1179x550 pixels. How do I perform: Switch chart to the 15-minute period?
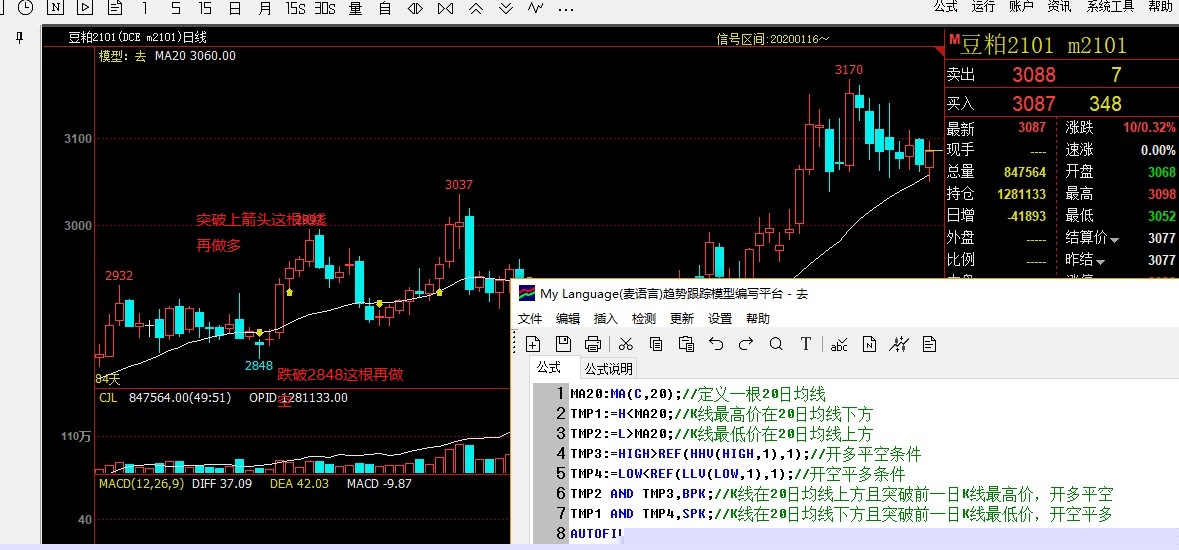pos(205,8)
